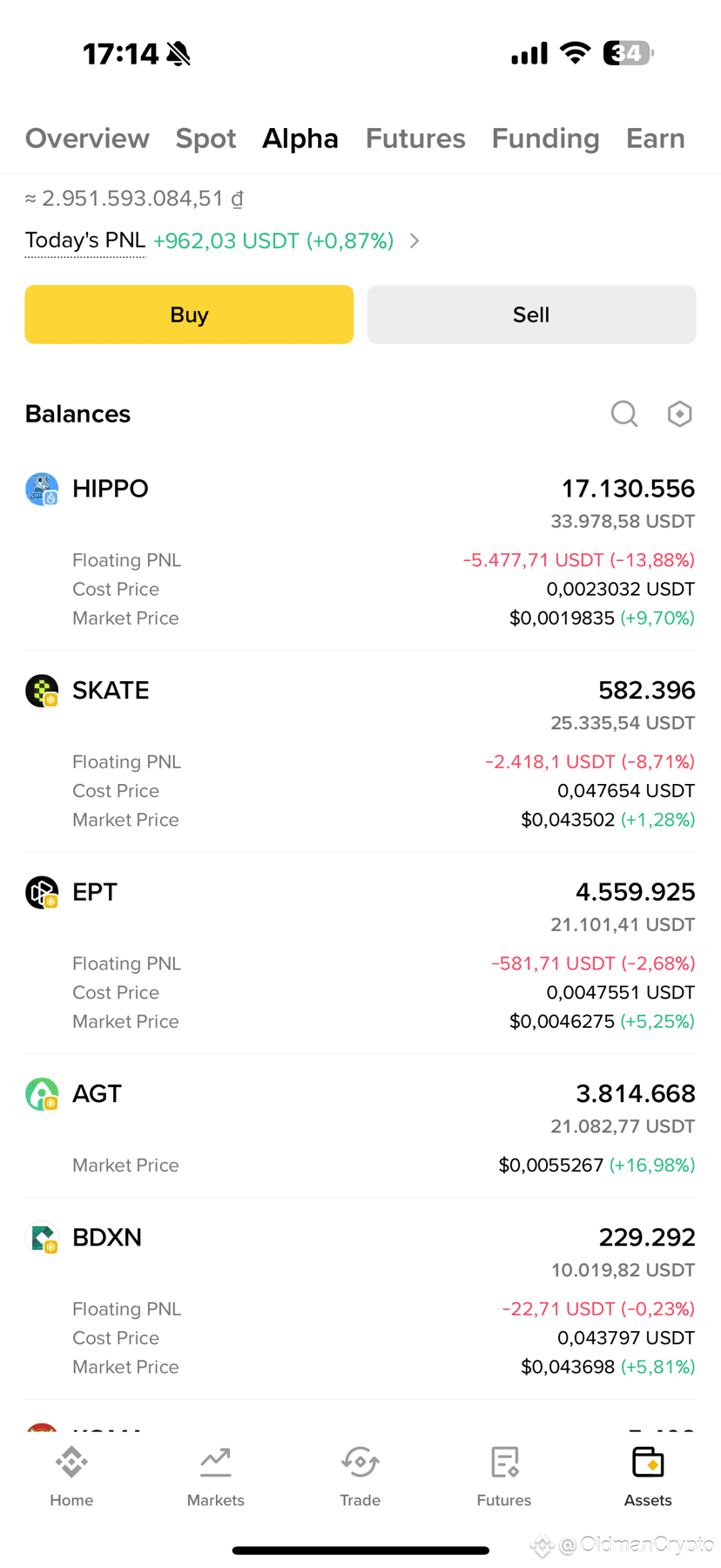Viewport: 721px width, 1568px height.
Task: Open the Funding tab
Action: 545,139
